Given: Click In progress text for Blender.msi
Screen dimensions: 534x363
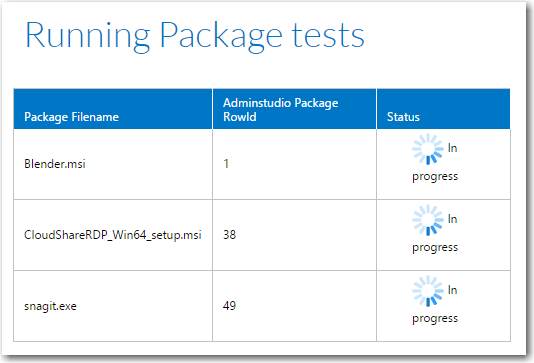Looking at the screenshot, I should (x=435, y=162).
